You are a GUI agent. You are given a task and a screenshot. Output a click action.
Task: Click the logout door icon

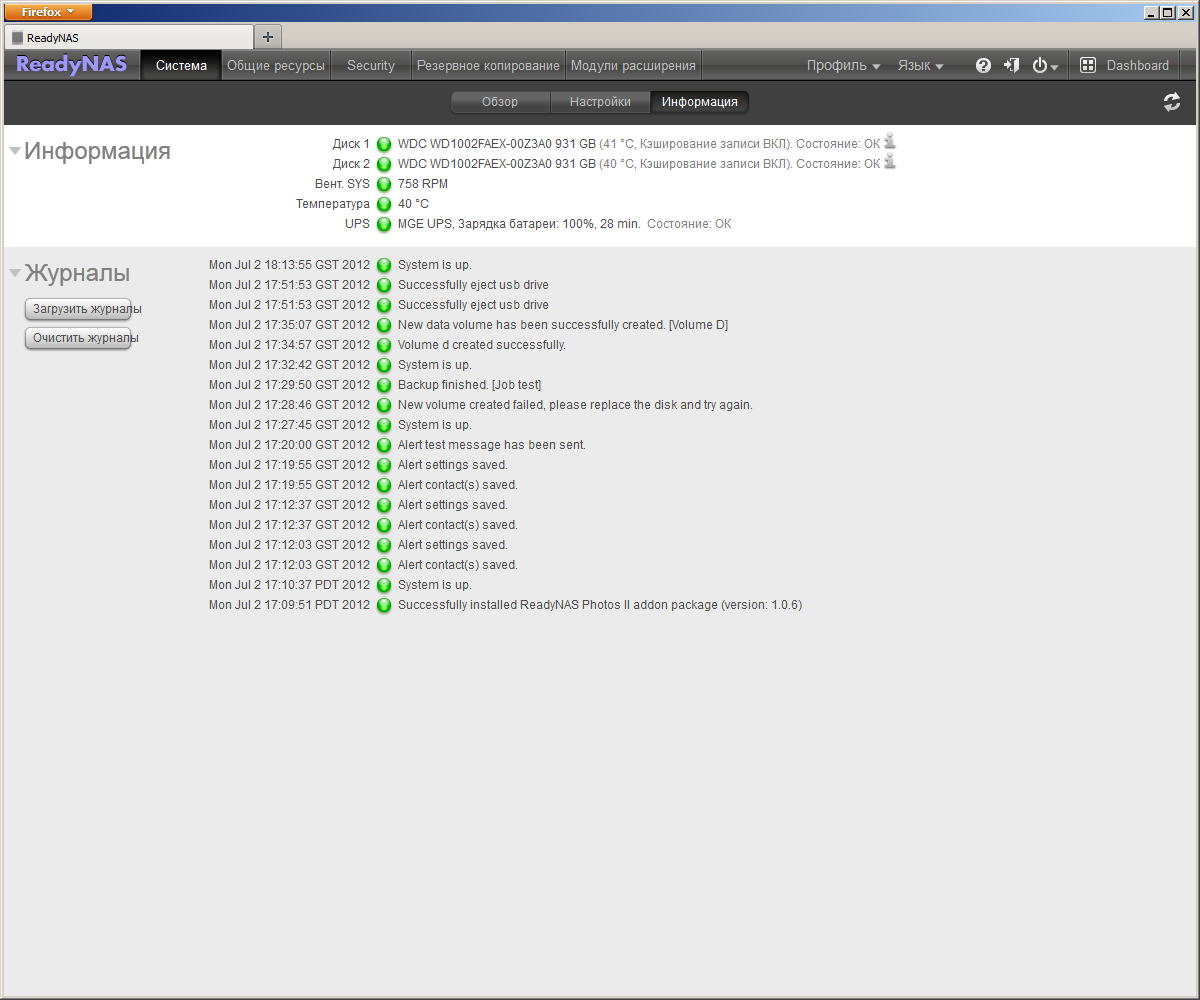[x=1012, y=65]
